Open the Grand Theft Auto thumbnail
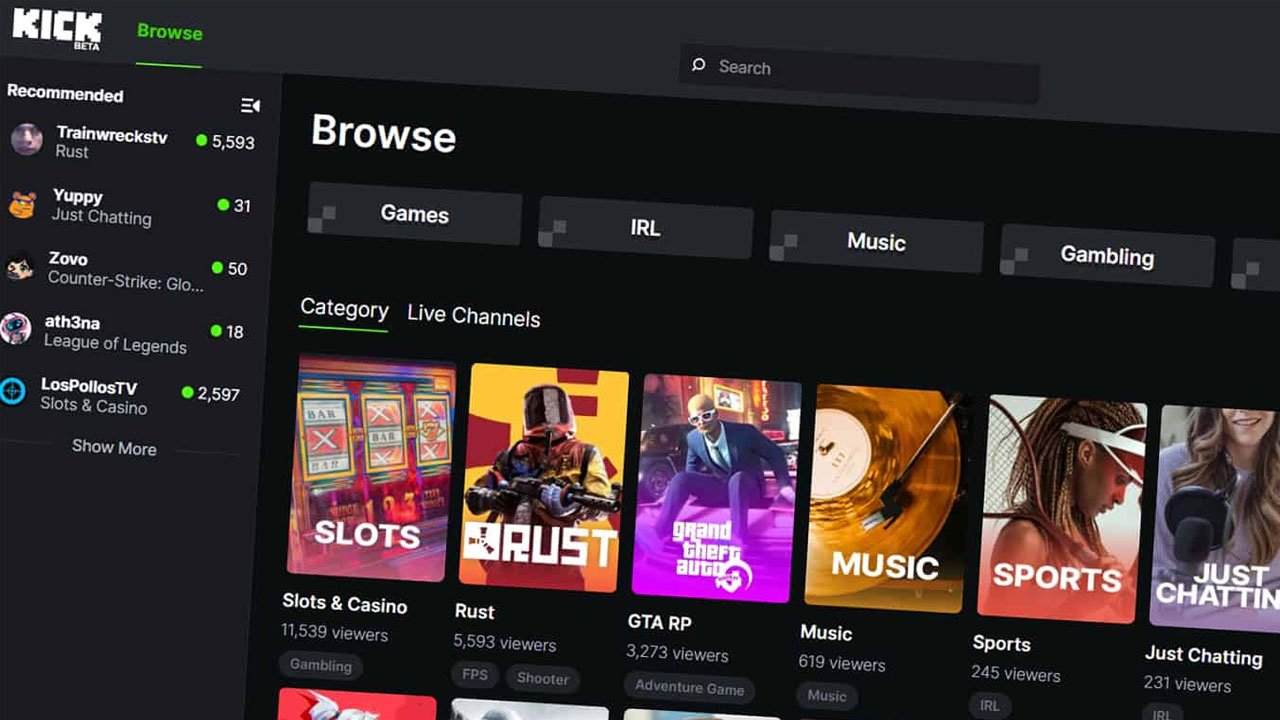 (716, 489)
